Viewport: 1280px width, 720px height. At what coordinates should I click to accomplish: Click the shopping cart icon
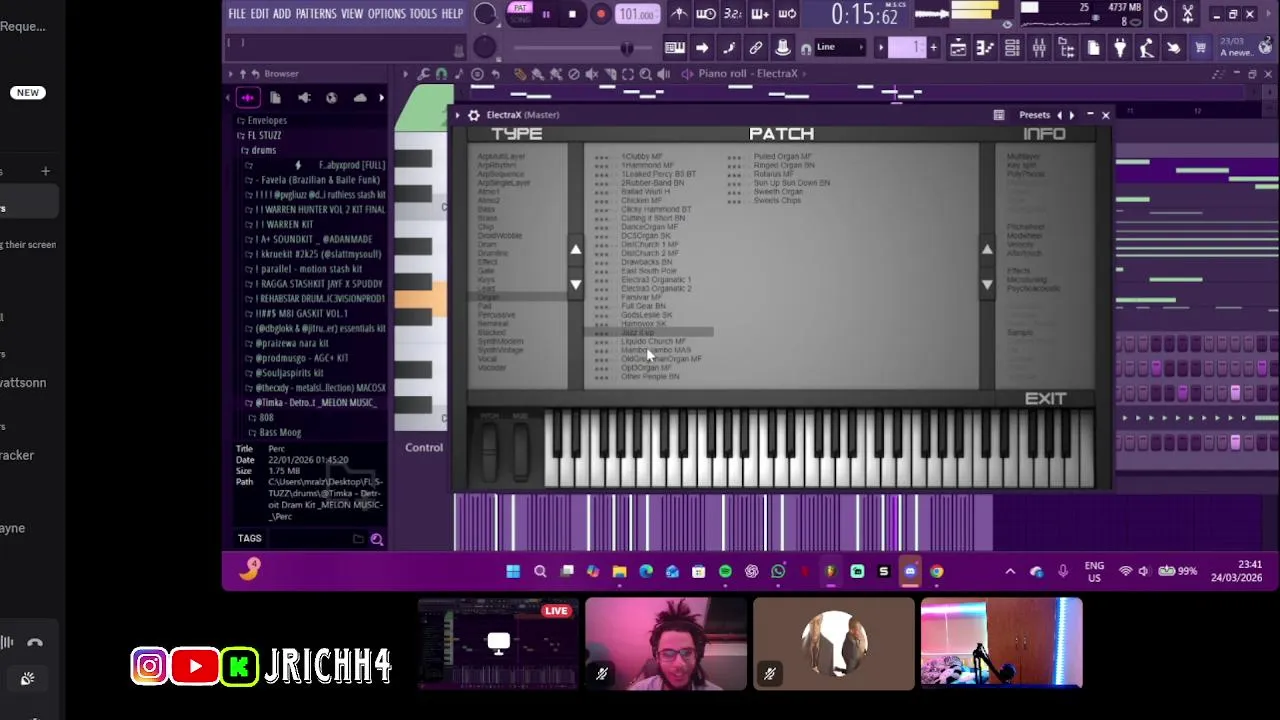click(x=1200, y=47)
